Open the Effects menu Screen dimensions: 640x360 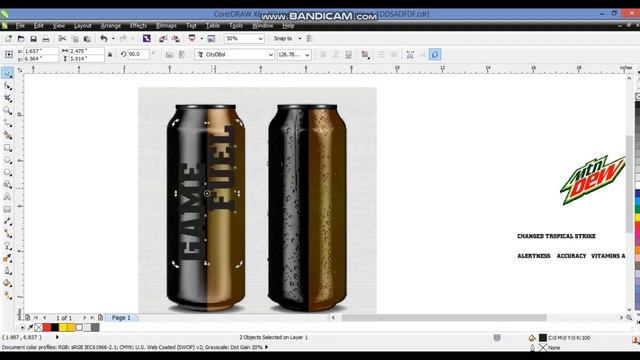(138, 26)
